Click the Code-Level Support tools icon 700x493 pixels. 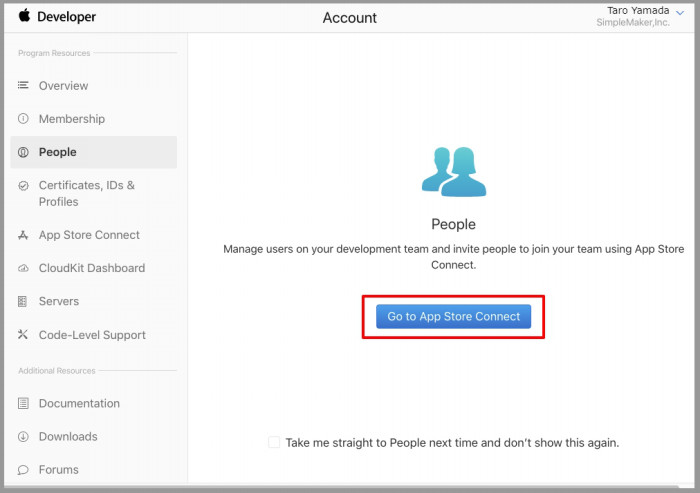[x=23, y=334]
